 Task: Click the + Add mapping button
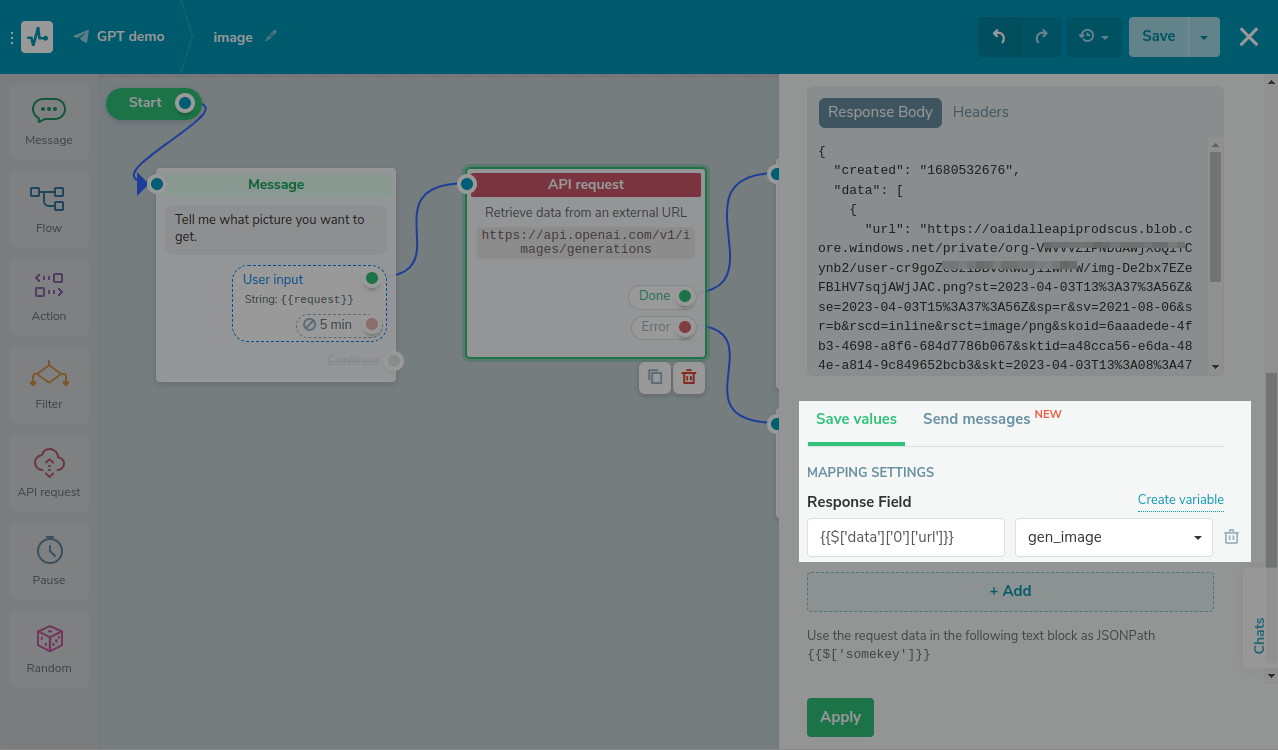(1010, 591)
